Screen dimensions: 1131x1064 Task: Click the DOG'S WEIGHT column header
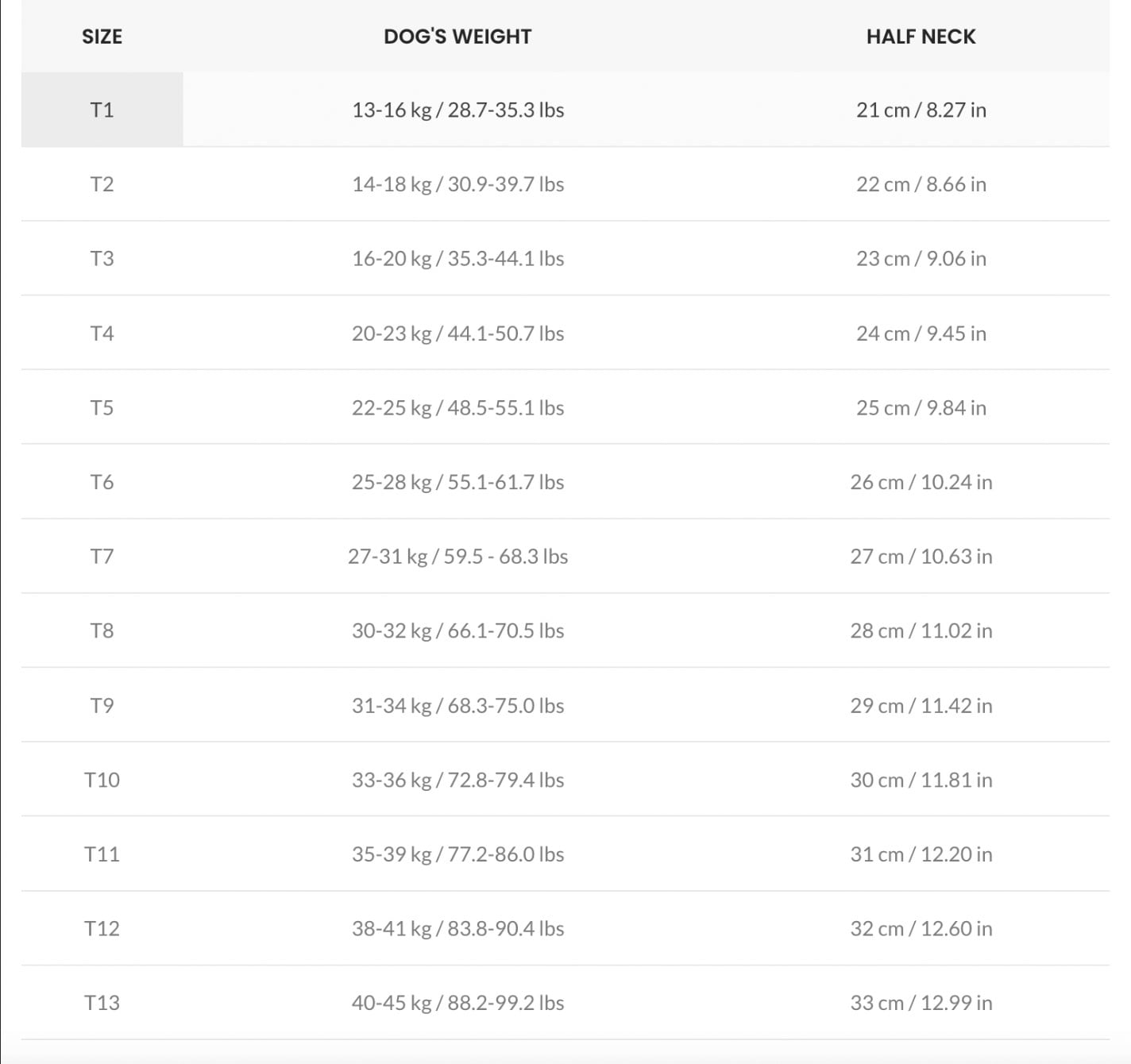coord(457,37)
